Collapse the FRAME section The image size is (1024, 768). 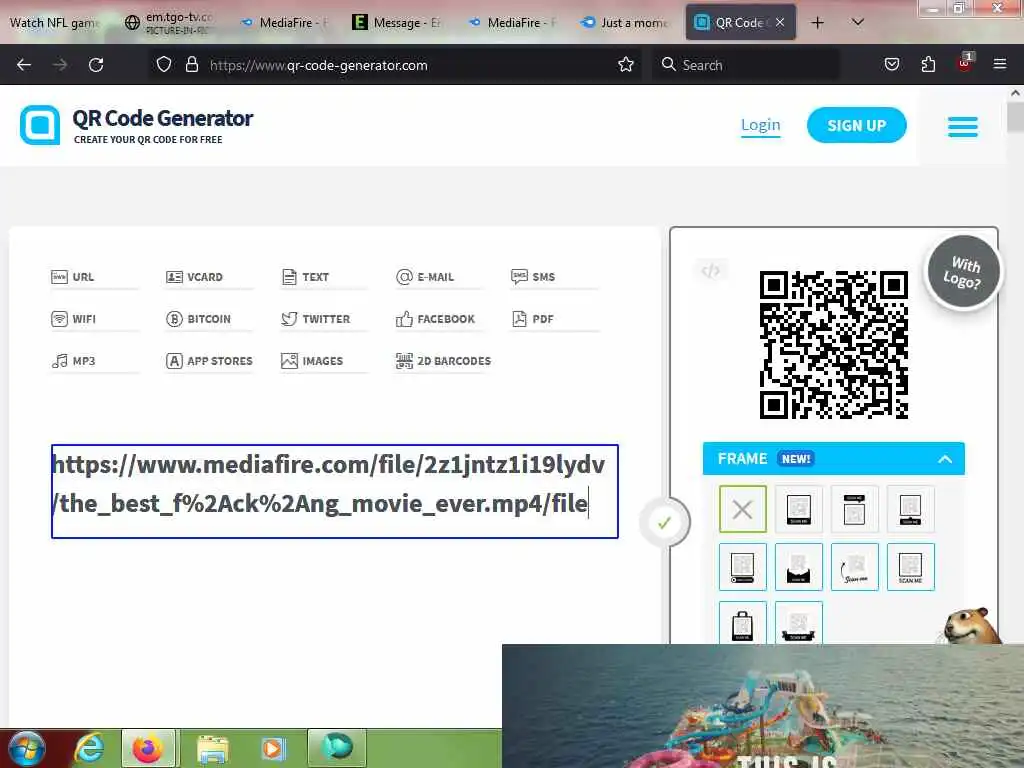tap(944, 459)
